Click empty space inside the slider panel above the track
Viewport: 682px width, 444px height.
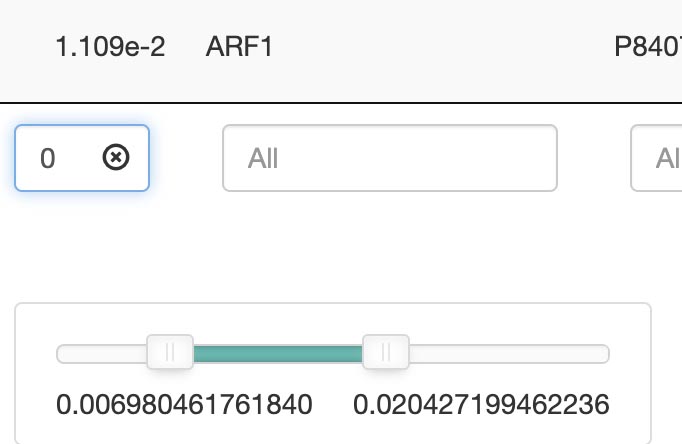pos(330,320)
